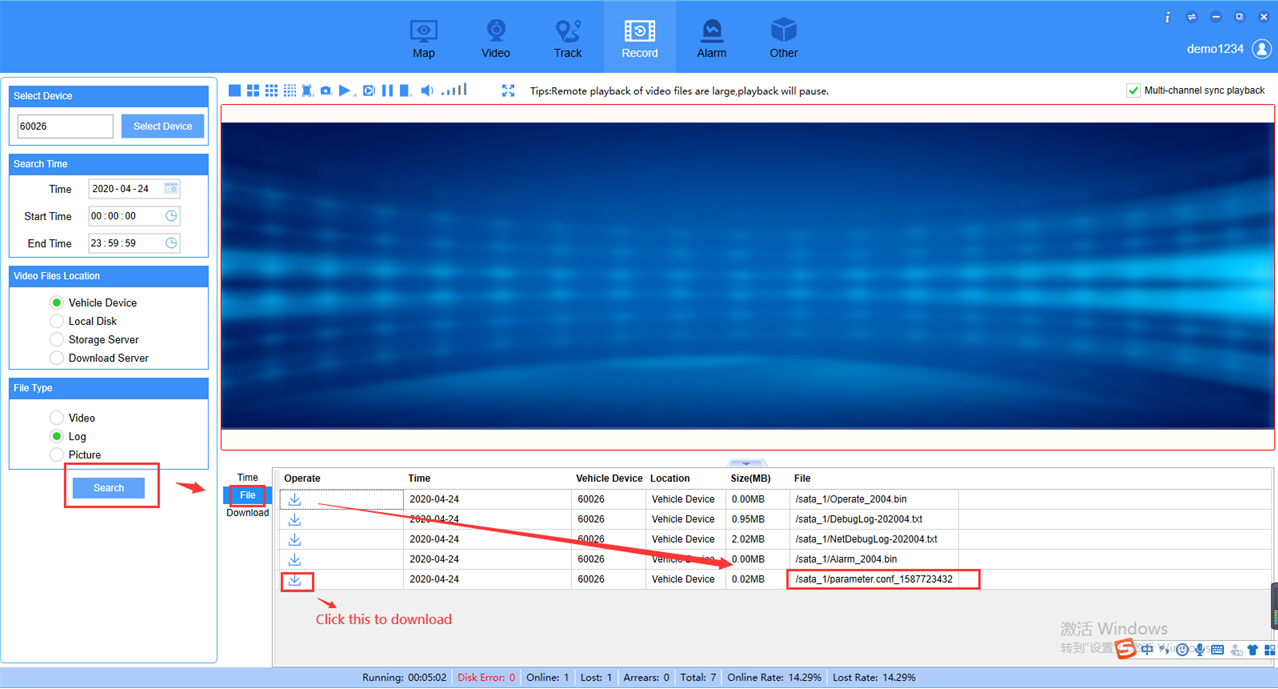
Task: Select the /sata_1/DebugLog-202004.txt file name
Action: [859, 519]
